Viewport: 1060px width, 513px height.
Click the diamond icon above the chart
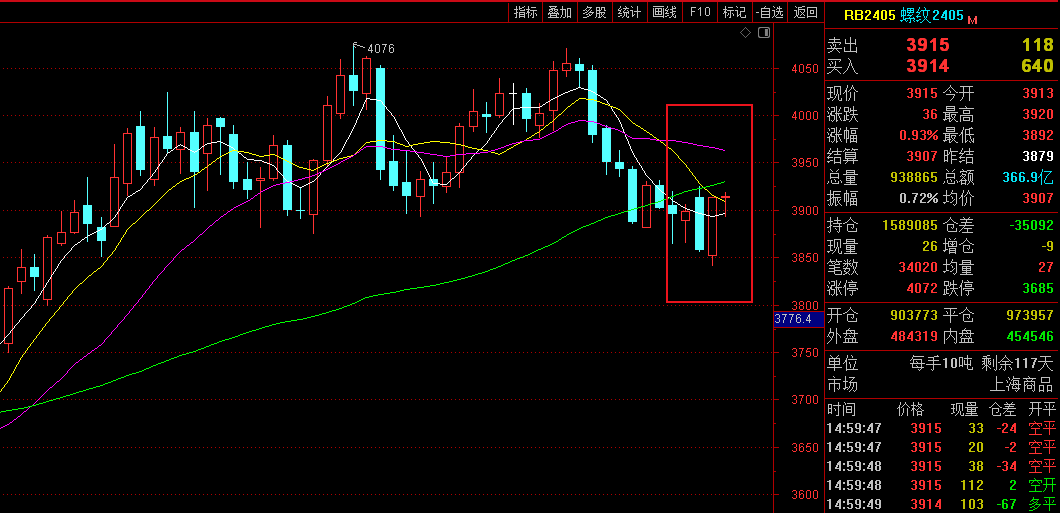[745, 33]
